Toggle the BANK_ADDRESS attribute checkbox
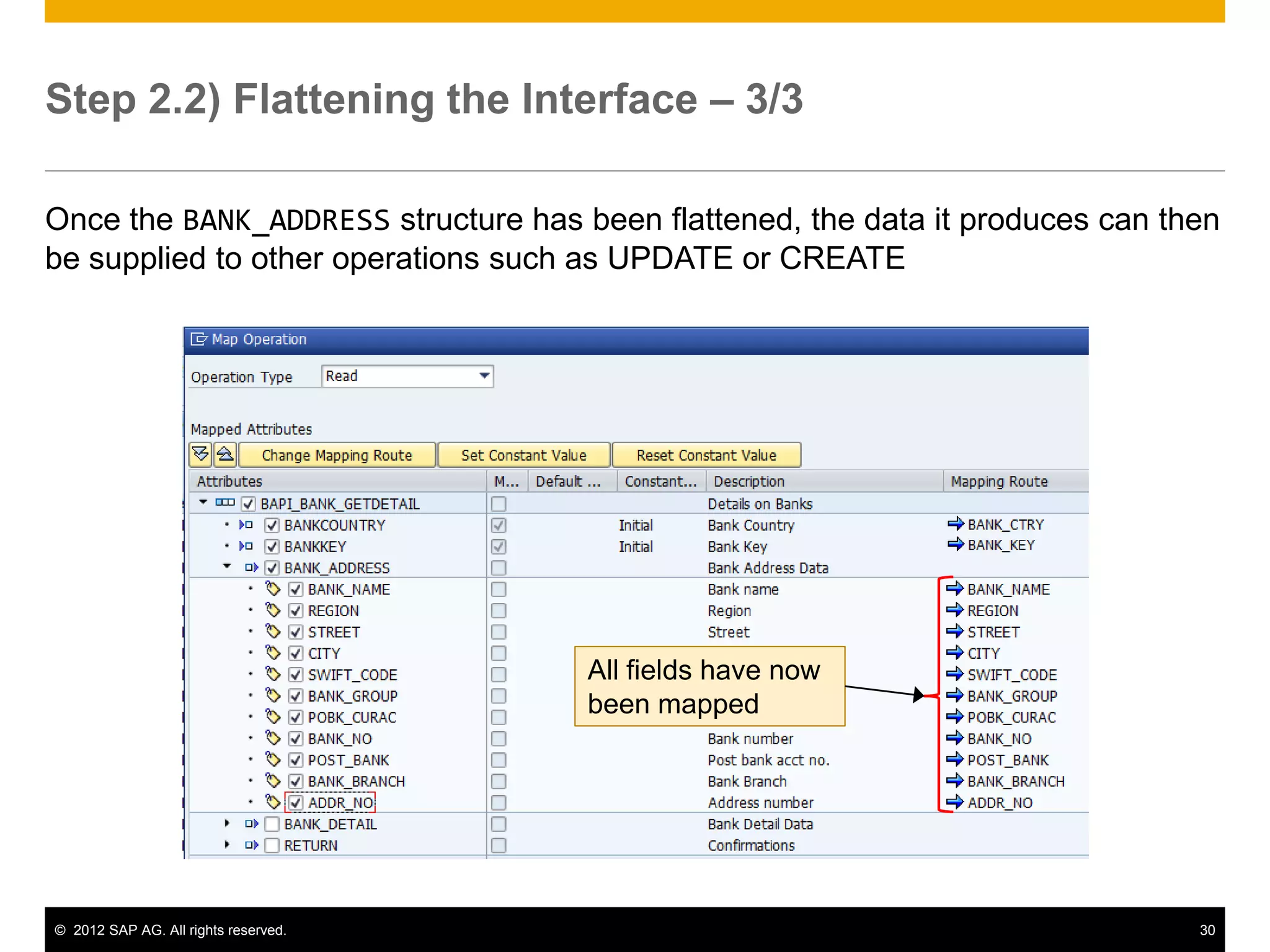This screenshot has width=1270, height=952. pos(272,568)
